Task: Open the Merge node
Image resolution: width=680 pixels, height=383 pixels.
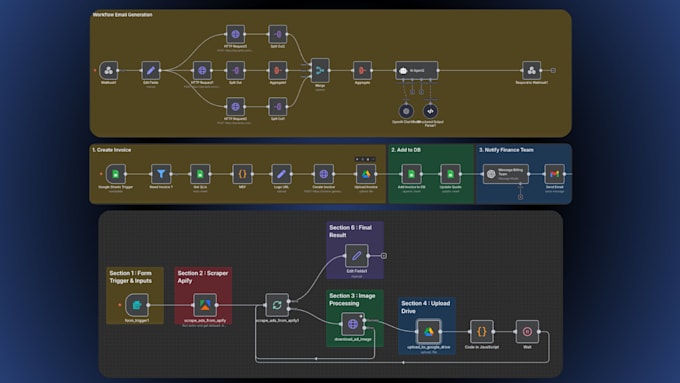Action: click(320, 70)
